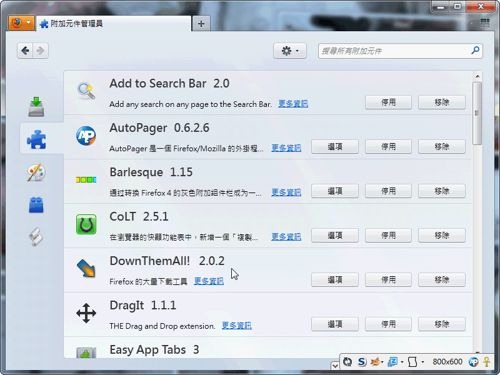
Task: Select the 附加元件管理員 tab
Action: [x=113, y=24]
